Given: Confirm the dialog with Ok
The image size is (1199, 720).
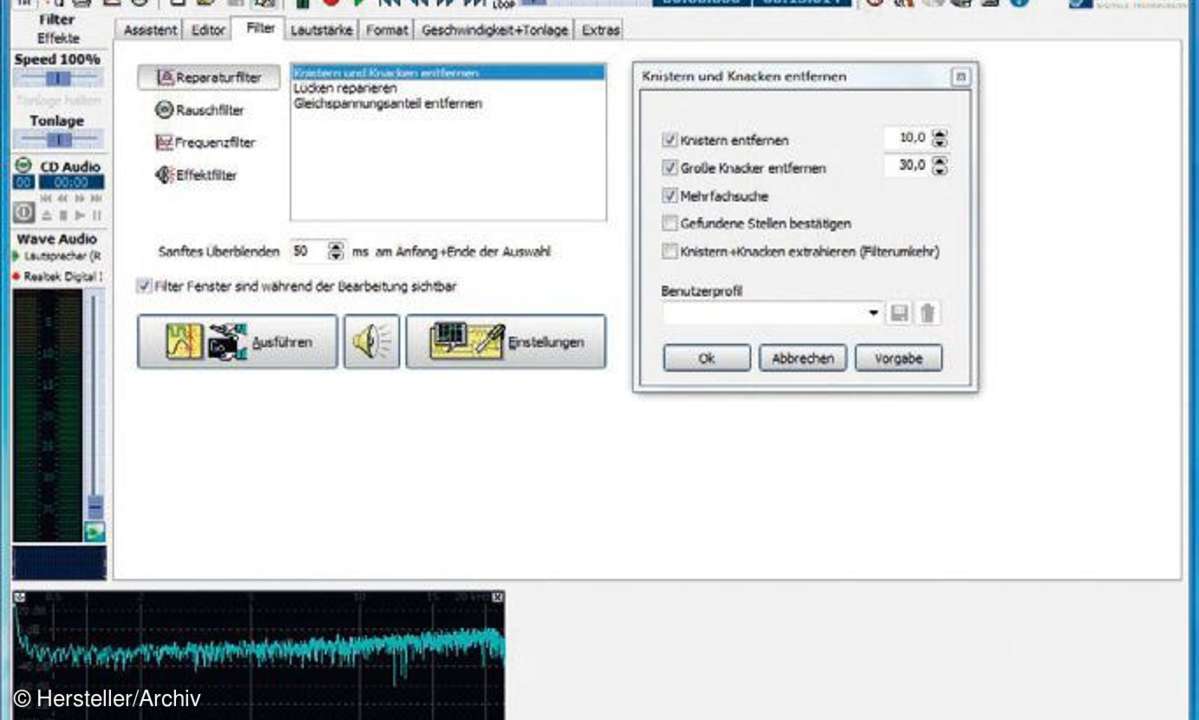Looking at the screenshot, I should click(x=707, y=358).
